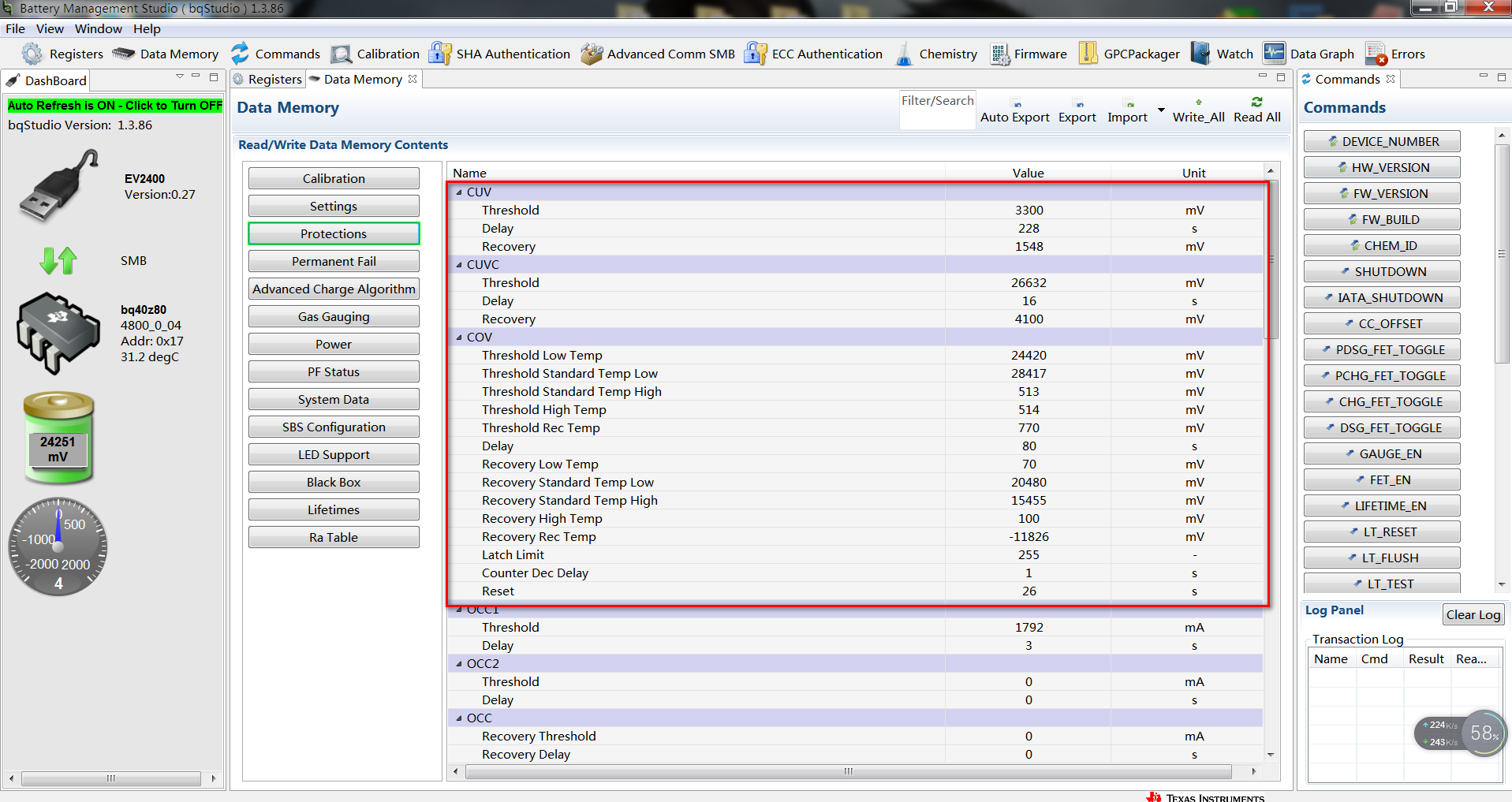Clear the transaction log
This screenshot has height=802, width=1512.
point(1473,615)
